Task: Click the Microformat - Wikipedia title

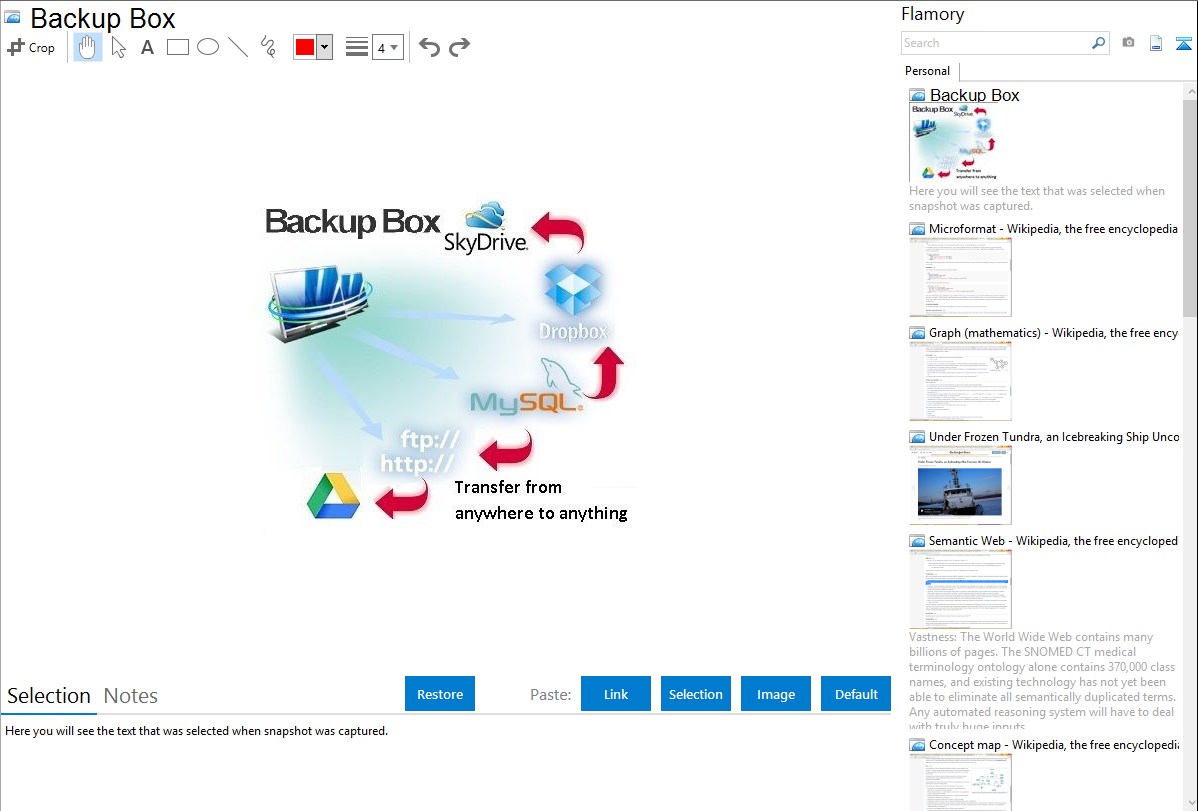Action: coord(1053,229)
